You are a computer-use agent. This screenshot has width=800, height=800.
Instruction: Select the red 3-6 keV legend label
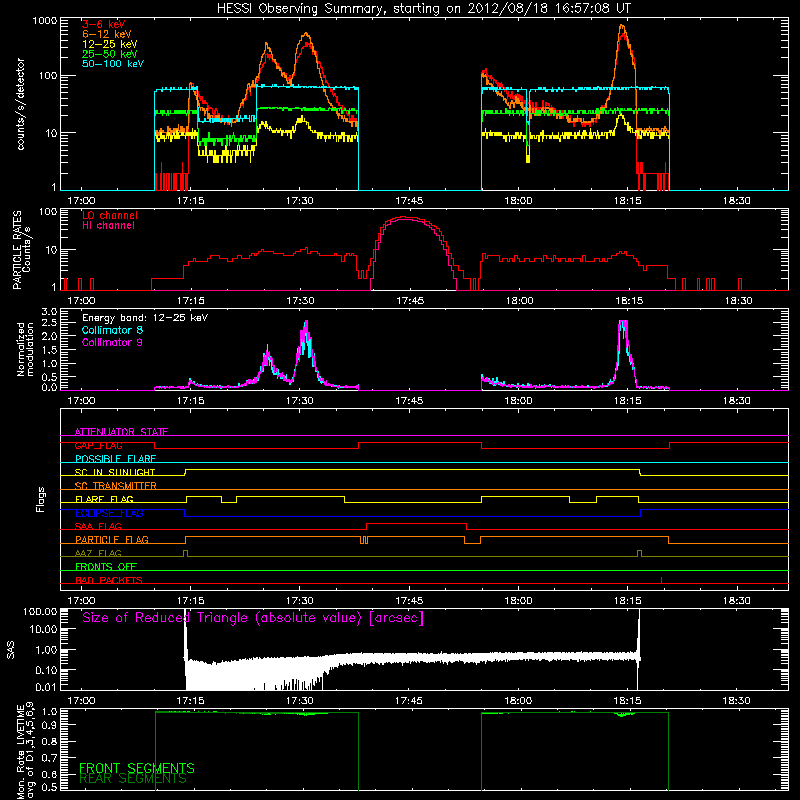pyautogui.click(x=104, y=24)
